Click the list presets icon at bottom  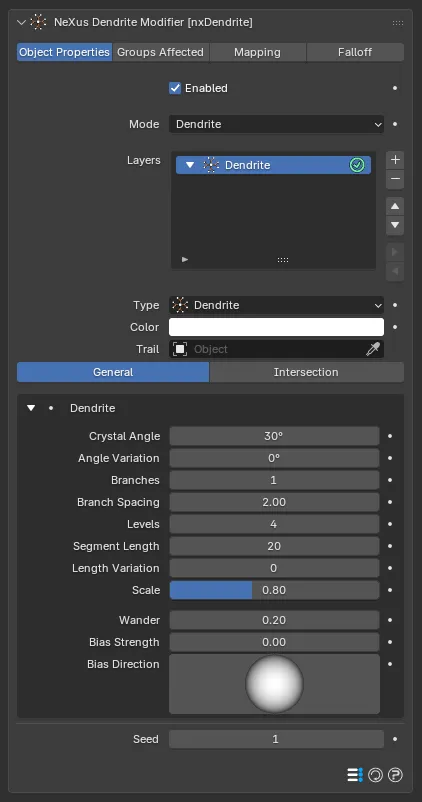(355, 775)
